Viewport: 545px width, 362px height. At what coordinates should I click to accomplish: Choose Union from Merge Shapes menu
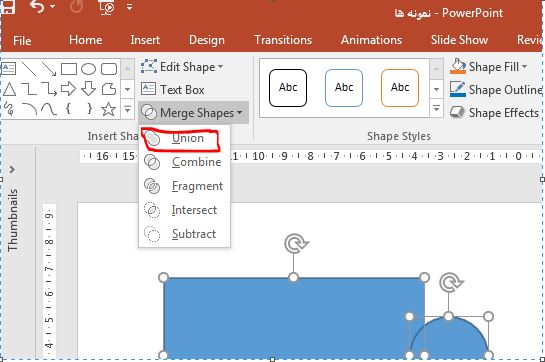[184, 138]
